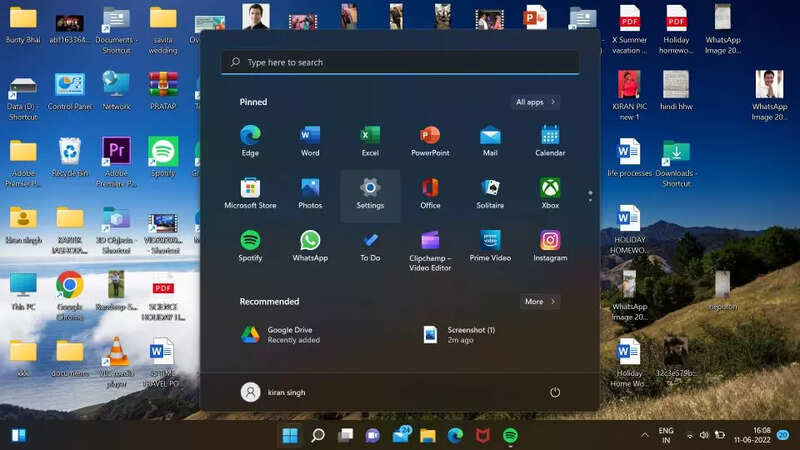
Task: Expand the All apps list
Action: [x=535, y=102]
